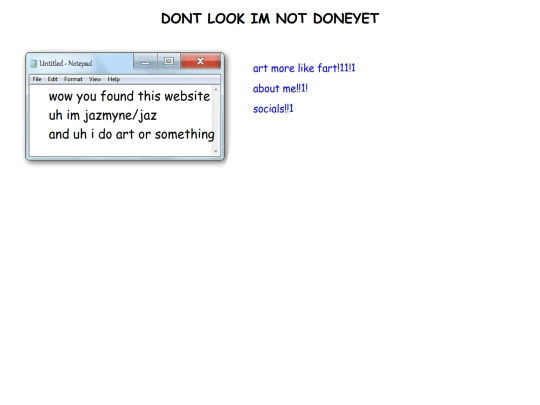Click the 'DONT LOOK IM NOT DONEYET' heading
Viewport: 540px width, 405px height.
pyautogui.click(x=270, y=19)
